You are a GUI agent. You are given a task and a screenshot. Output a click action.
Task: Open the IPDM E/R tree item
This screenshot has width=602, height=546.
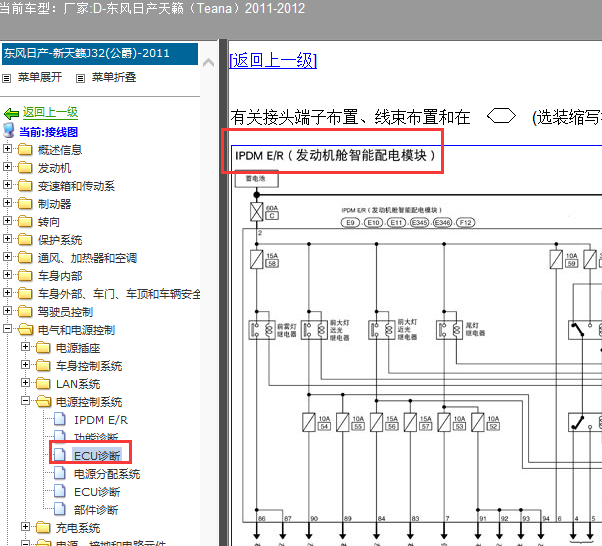pyautogui.click(x=101, y=420)
